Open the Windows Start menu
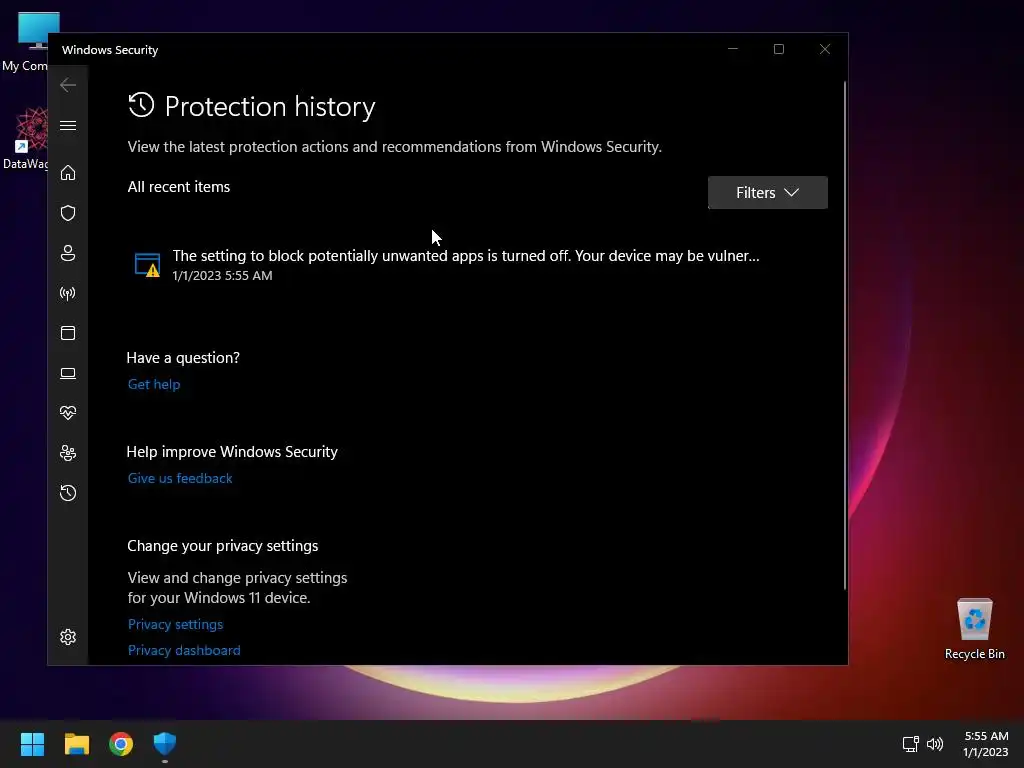The width and height of the screenshot is (1024, 768). coord(32,744)
